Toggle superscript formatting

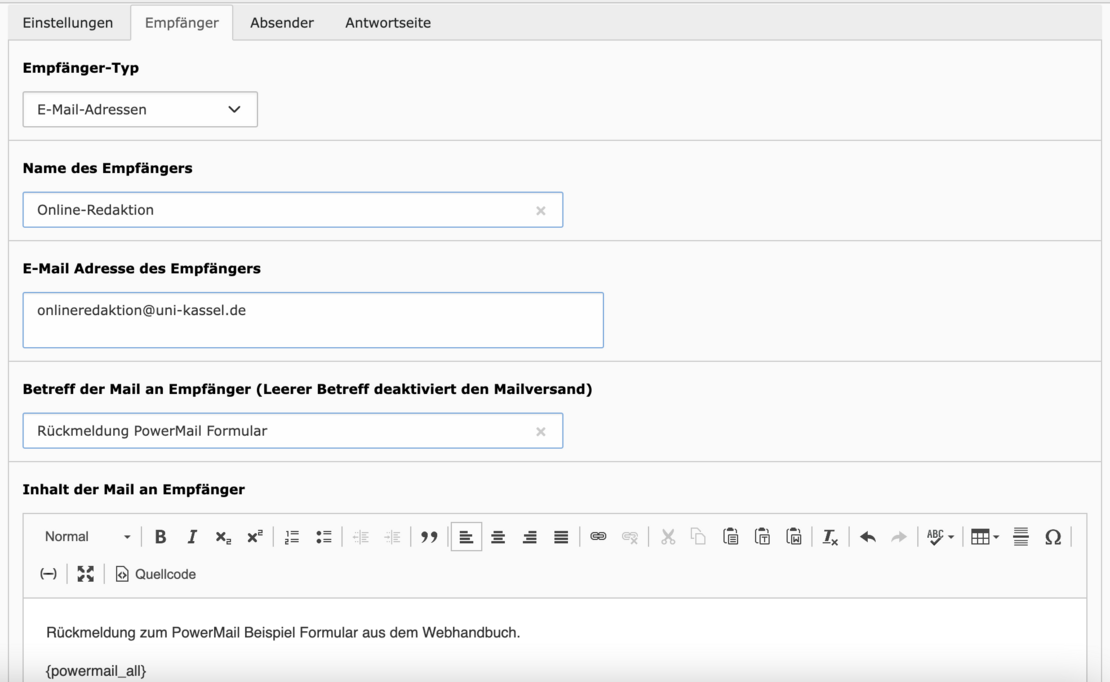click(x=254, y=537)
